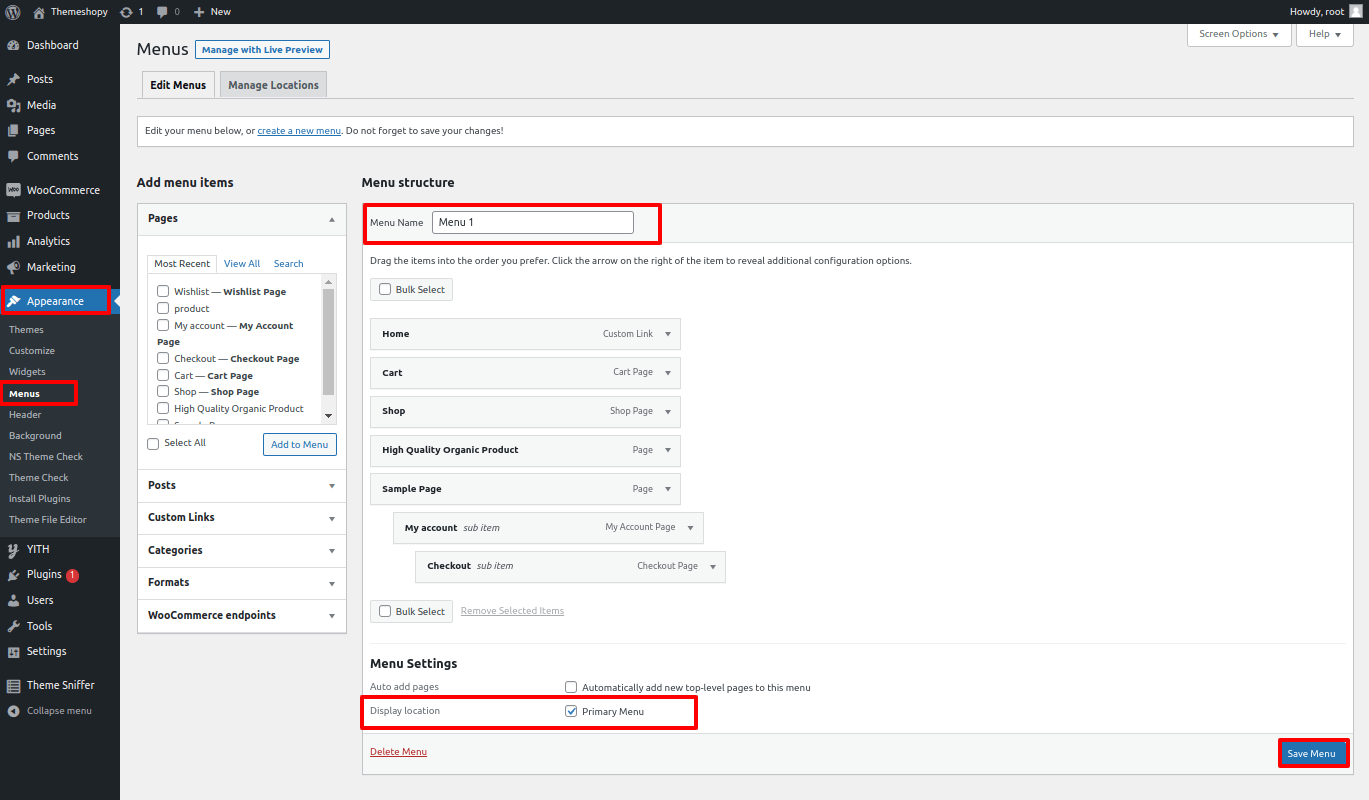Viewport: 1369px width, 800px height.
Task: Expand the Custom Links section
Action: pos(331,518)
